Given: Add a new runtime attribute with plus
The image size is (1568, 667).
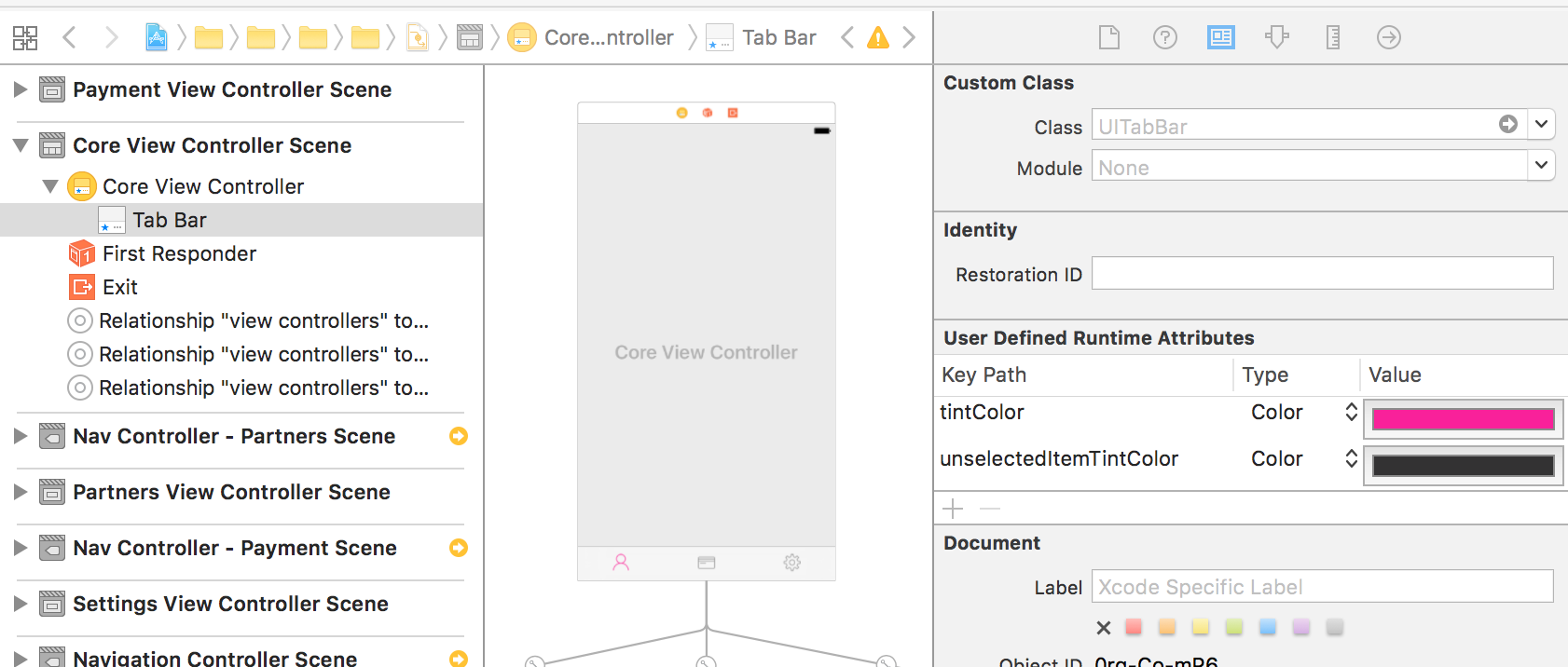Looking at the screenshot, I should coord(953,509).
